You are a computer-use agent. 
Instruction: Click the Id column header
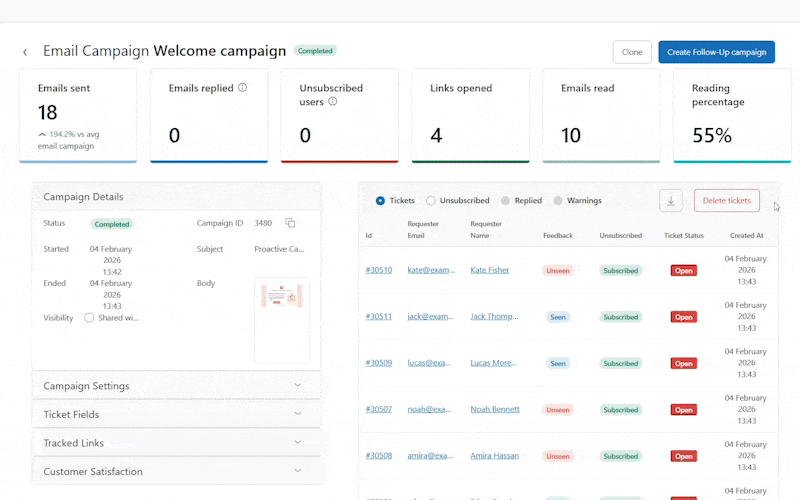coord(368,236)
